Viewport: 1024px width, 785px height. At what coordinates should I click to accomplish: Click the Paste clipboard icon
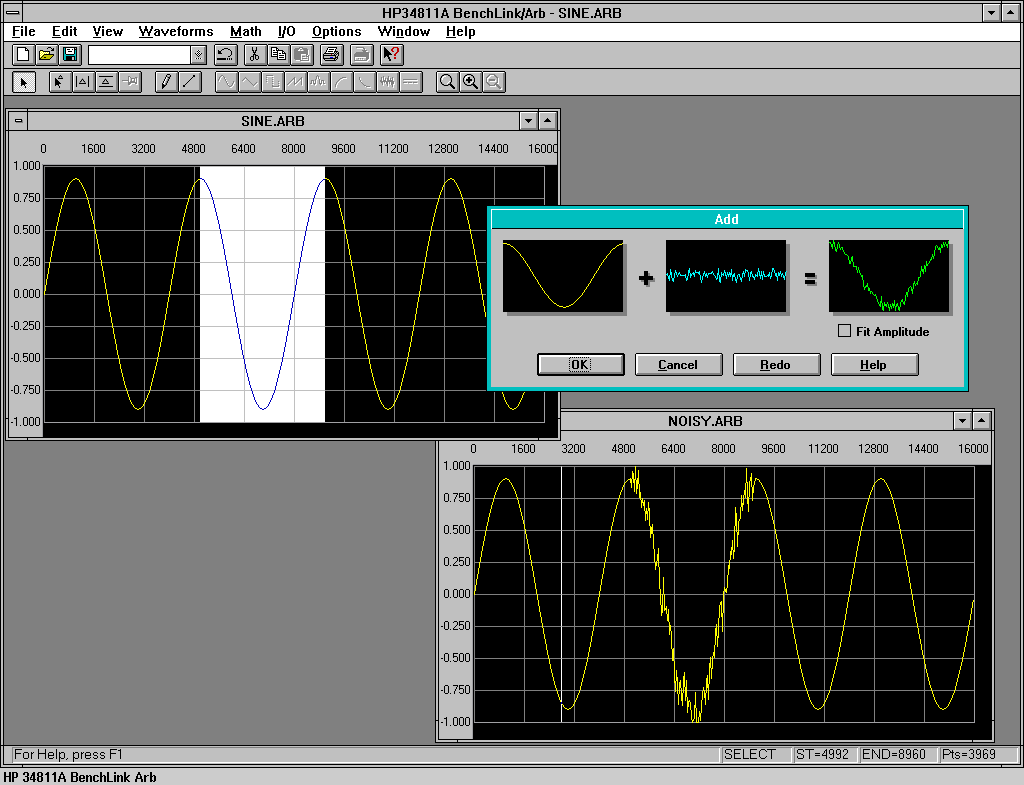[x=301, y=55]
